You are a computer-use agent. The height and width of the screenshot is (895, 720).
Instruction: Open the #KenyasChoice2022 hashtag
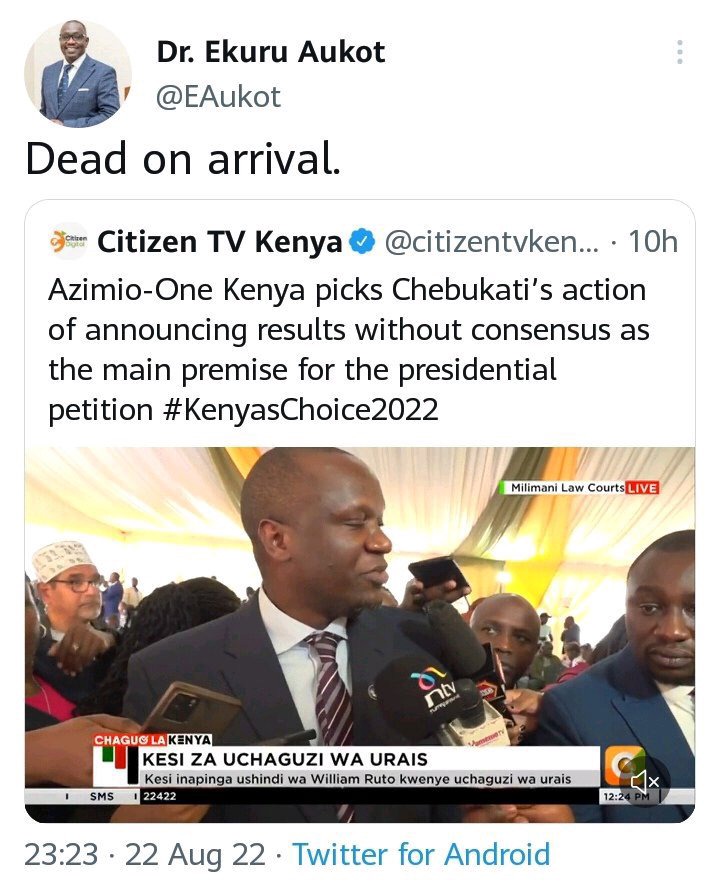click(300, 410)
